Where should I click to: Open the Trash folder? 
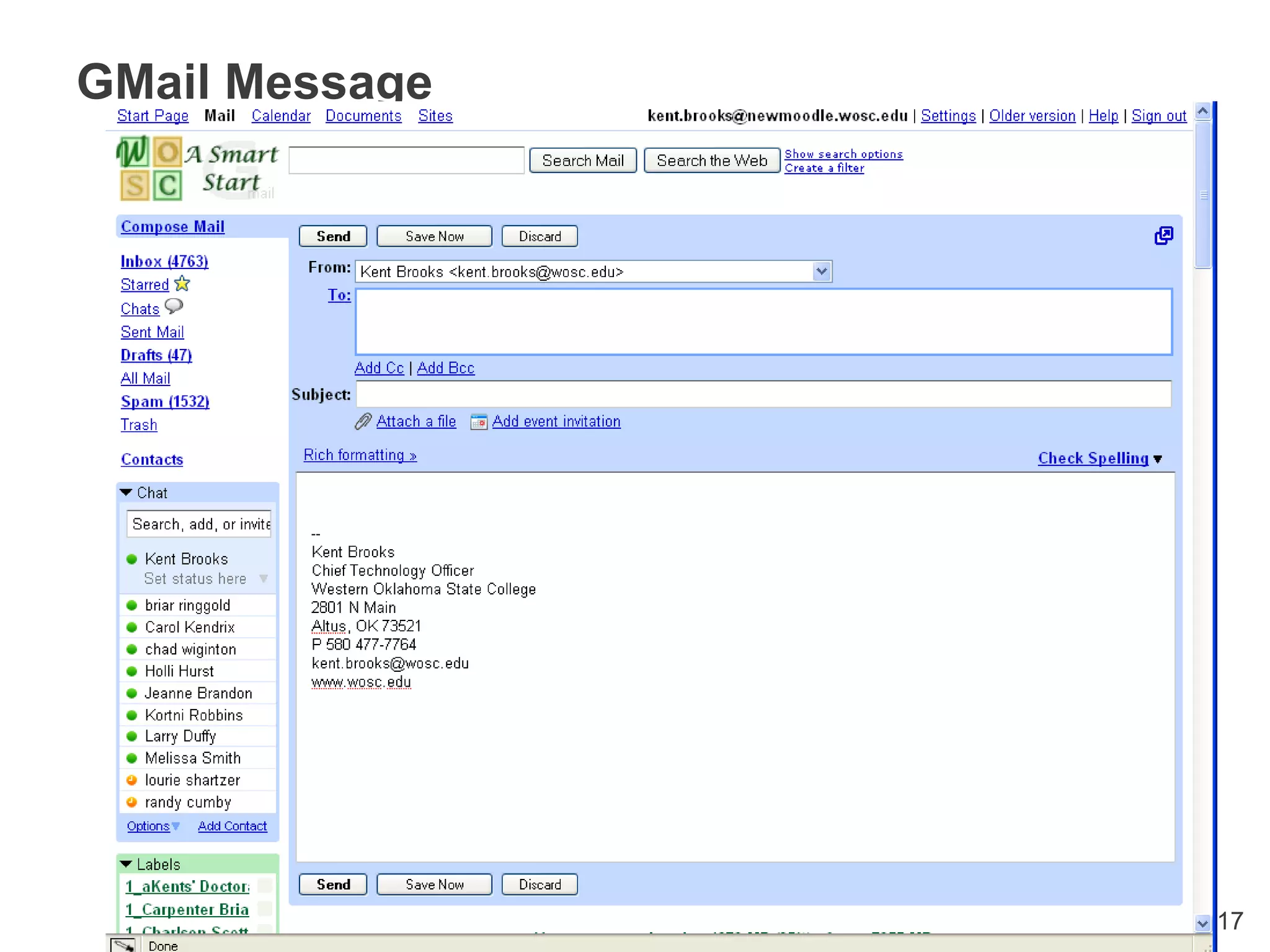pos(139,425)
